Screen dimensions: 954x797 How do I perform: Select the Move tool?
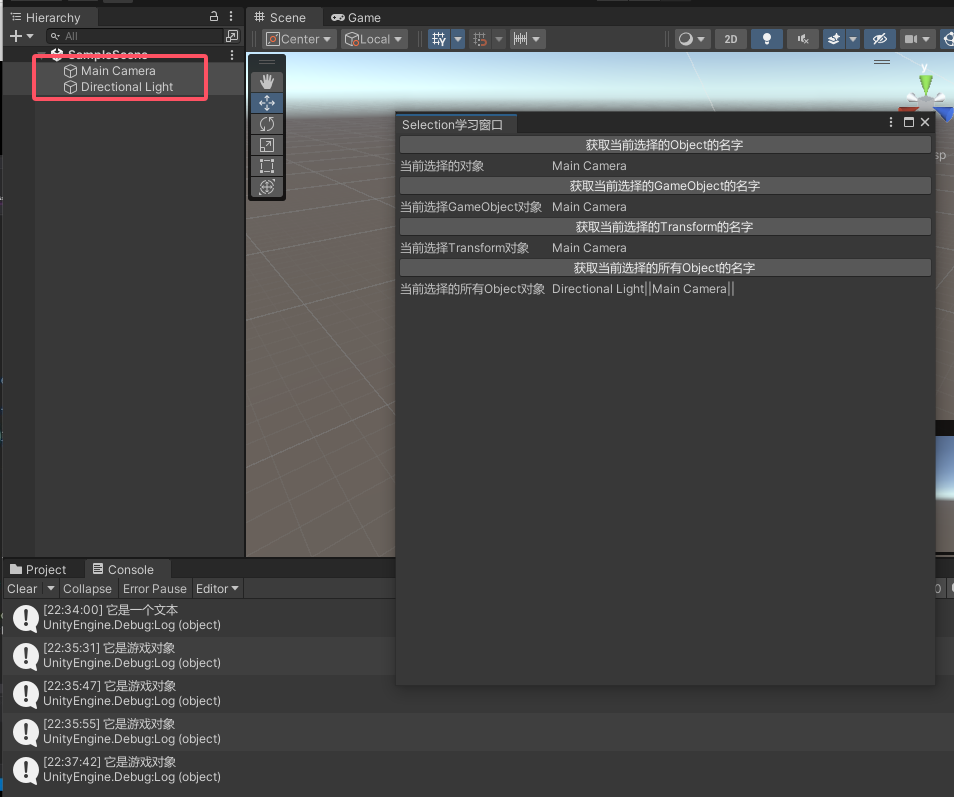pos(266,103)
